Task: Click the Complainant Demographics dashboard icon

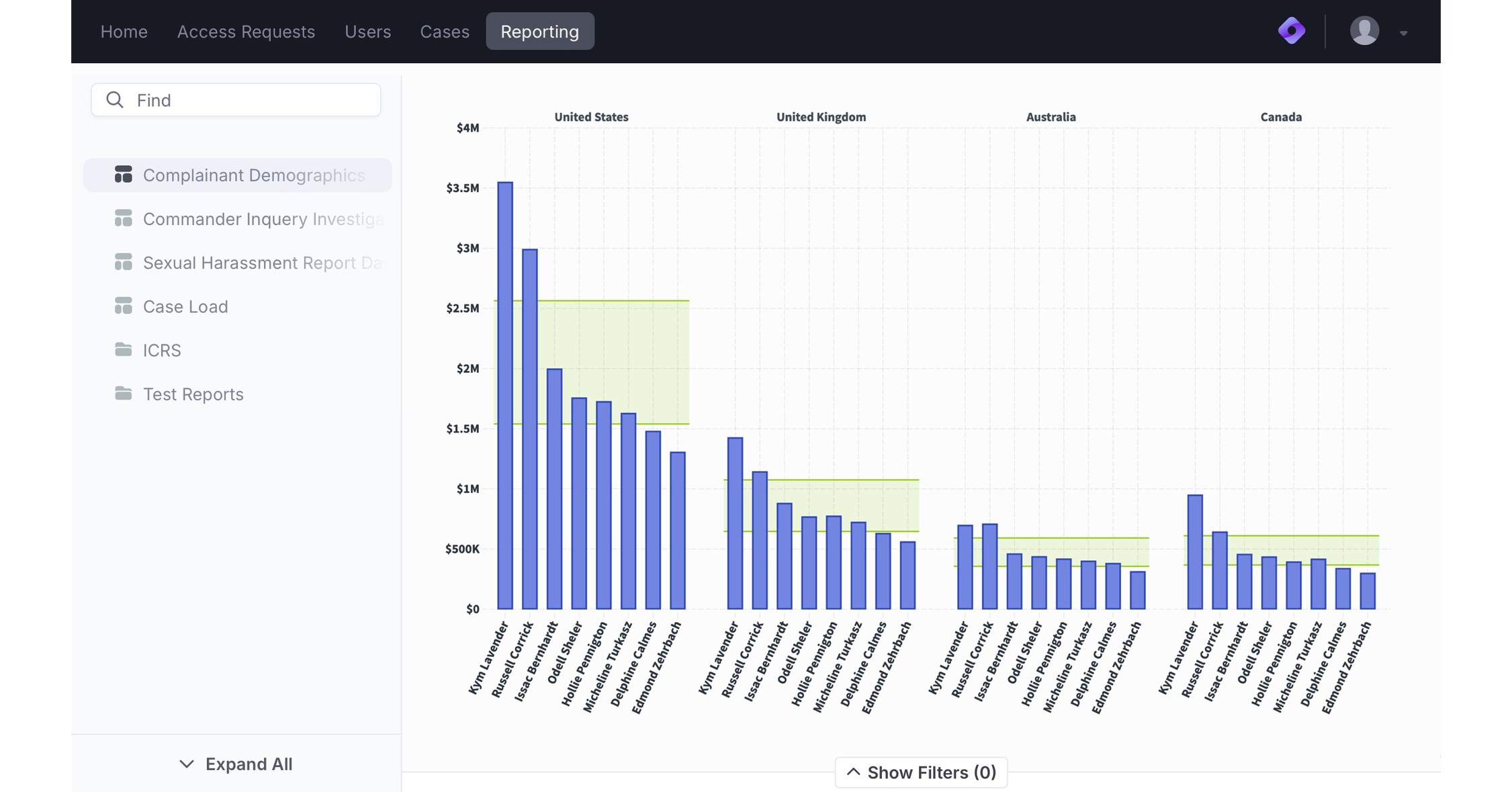Action: tap(123, 175)
